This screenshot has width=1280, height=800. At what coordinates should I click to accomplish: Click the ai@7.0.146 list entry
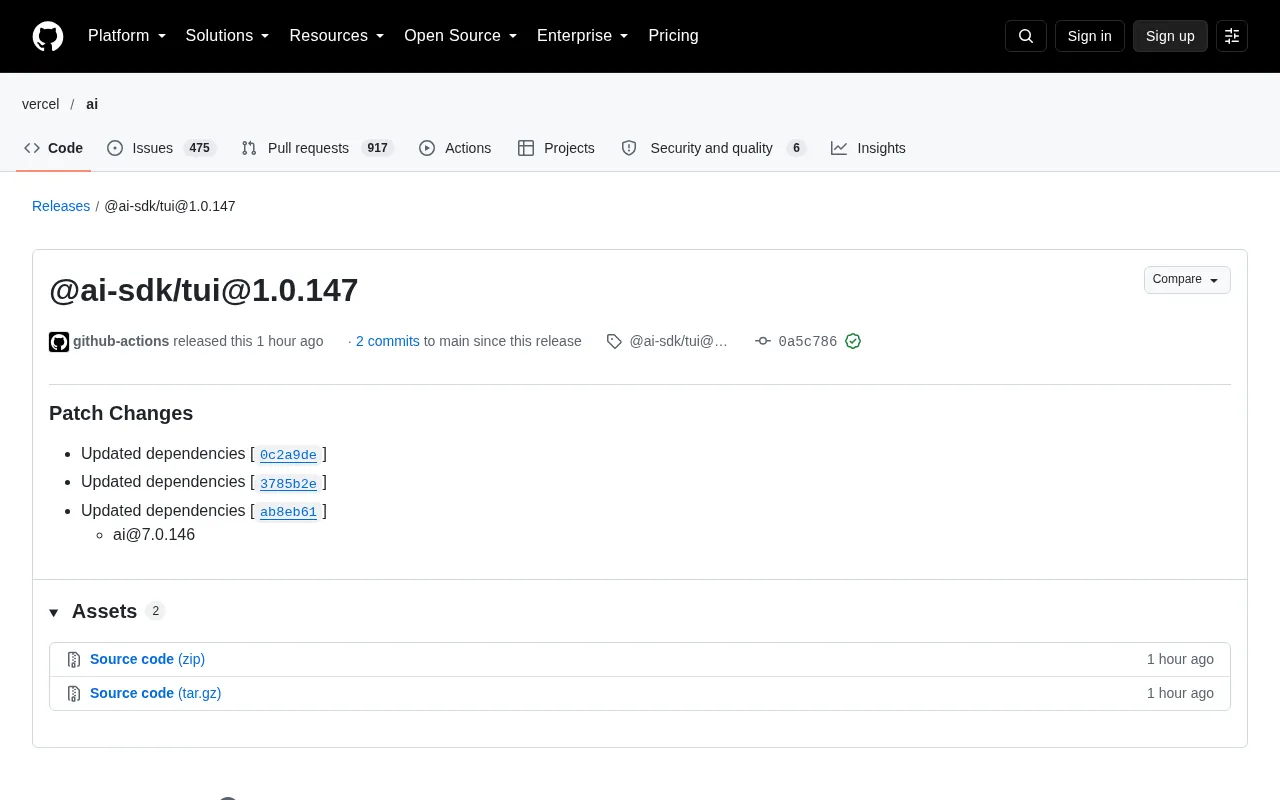point(154,535)
